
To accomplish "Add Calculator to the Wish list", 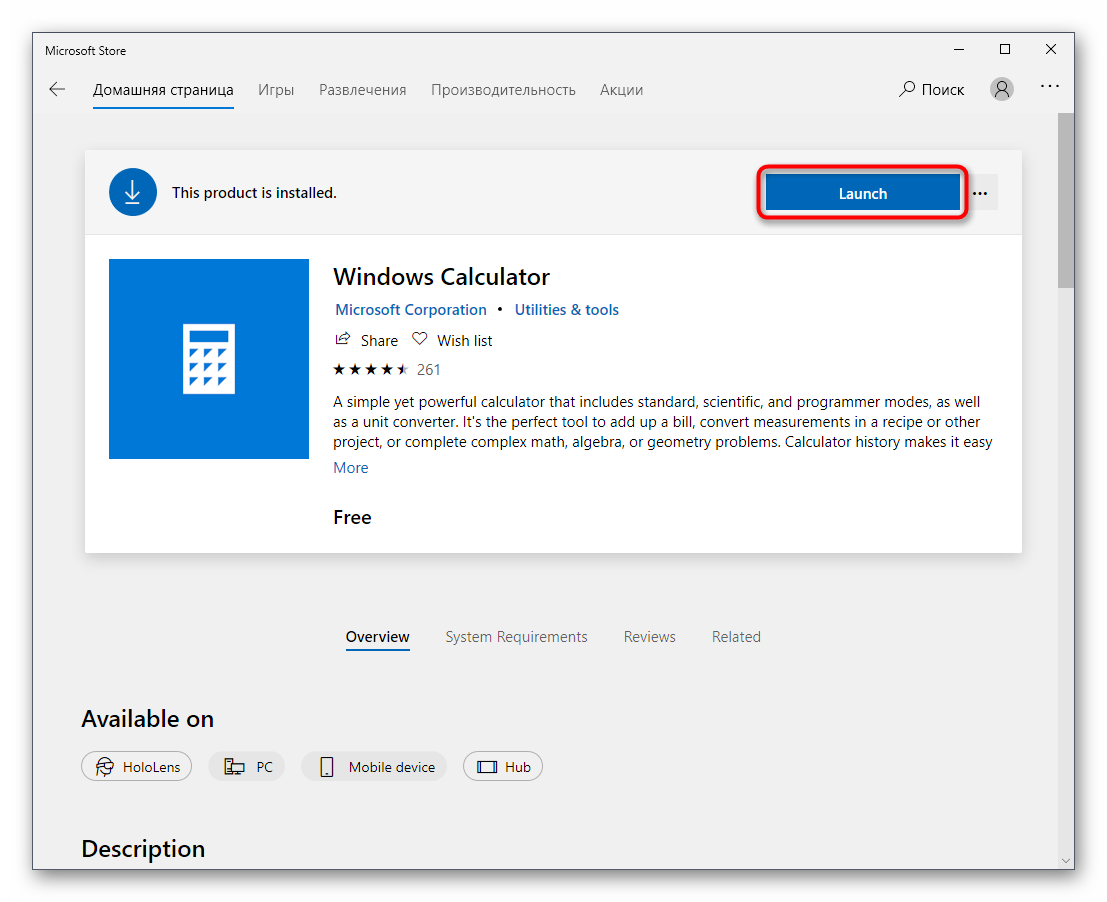I will 453,340.
